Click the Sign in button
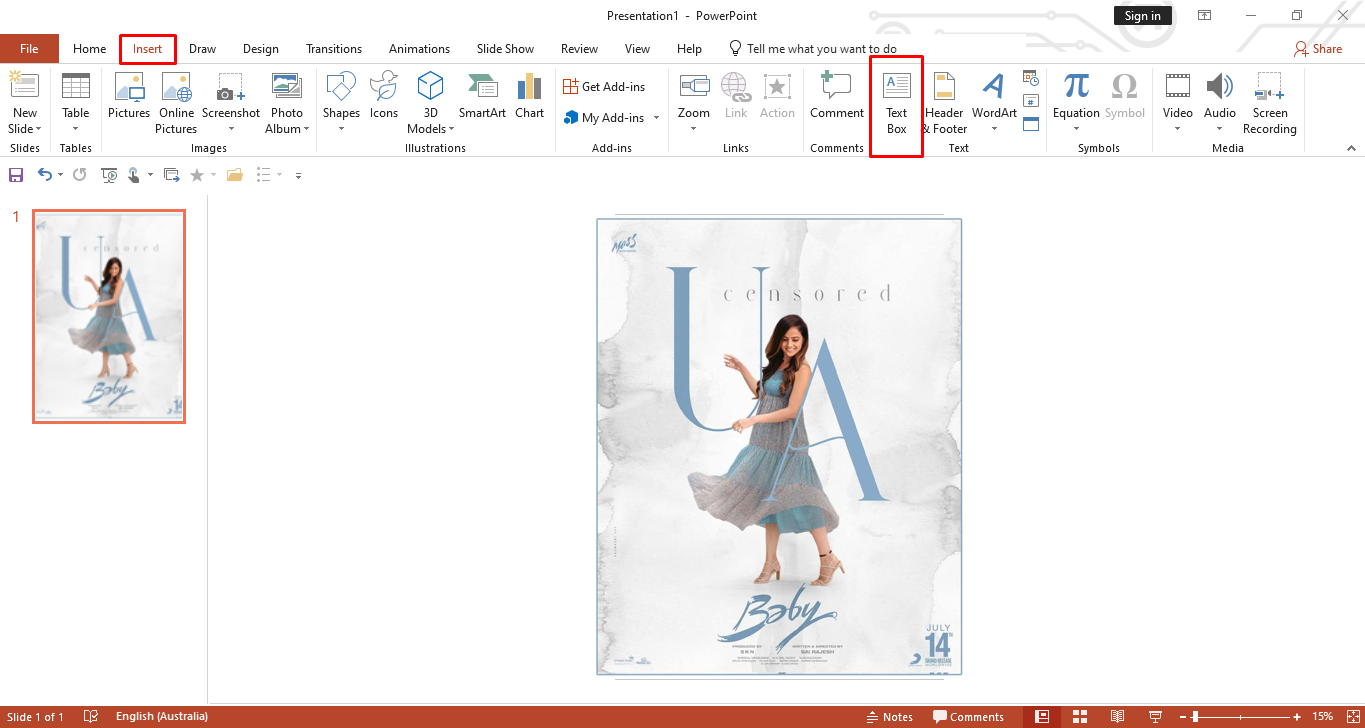Viewport: 1365px width, 728px height. tap(1142, 16)
